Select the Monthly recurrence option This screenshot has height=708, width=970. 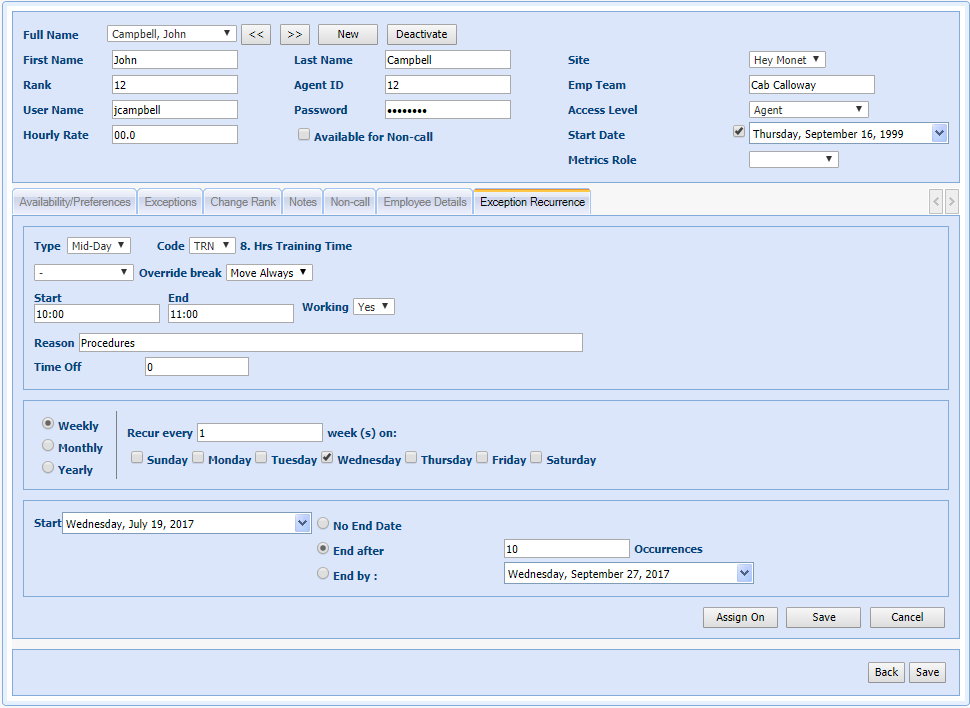coord(48,446)
